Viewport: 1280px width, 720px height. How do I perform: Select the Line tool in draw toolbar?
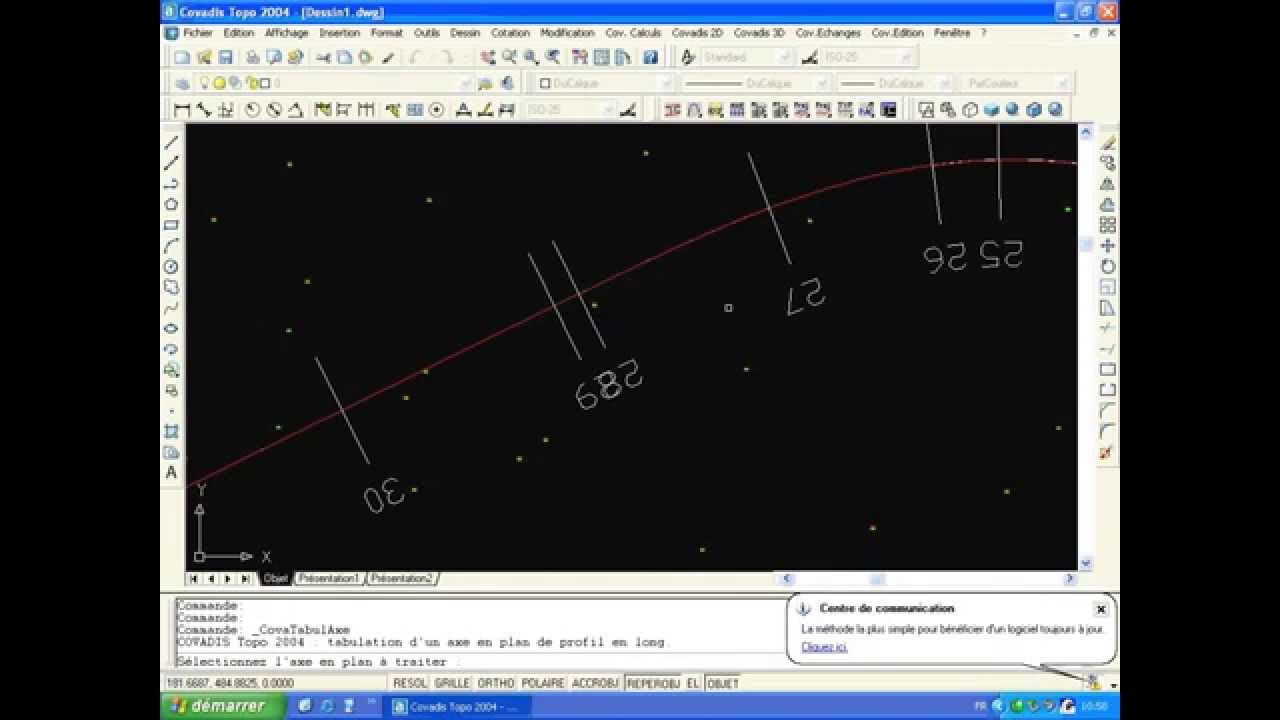(x=172, y=142)
